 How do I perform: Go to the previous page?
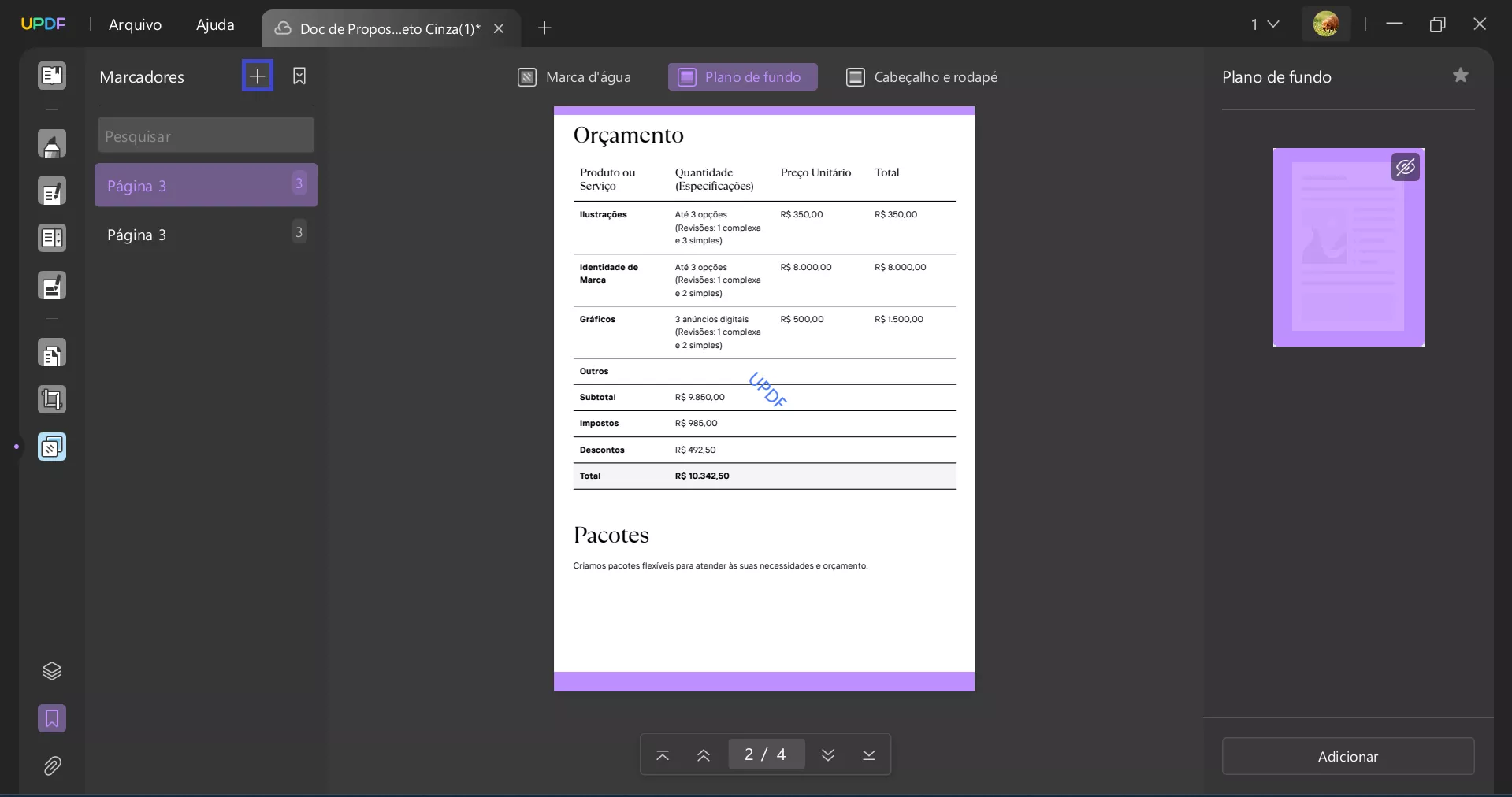click(x=704, y=754)
